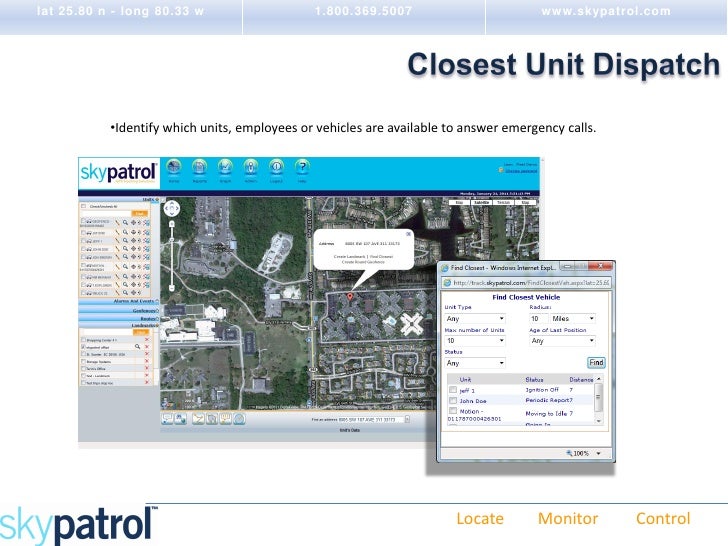Click Find Closest link in balloon

tap(381, 256)
